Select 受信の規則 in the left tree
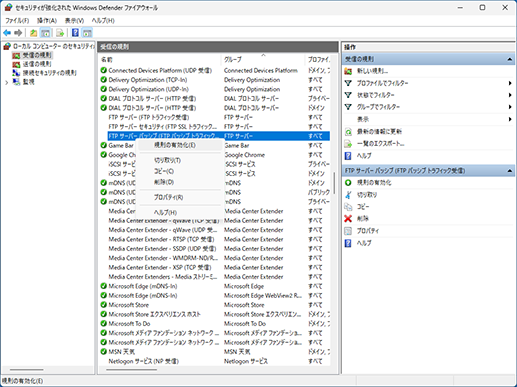 coord(37,55)
